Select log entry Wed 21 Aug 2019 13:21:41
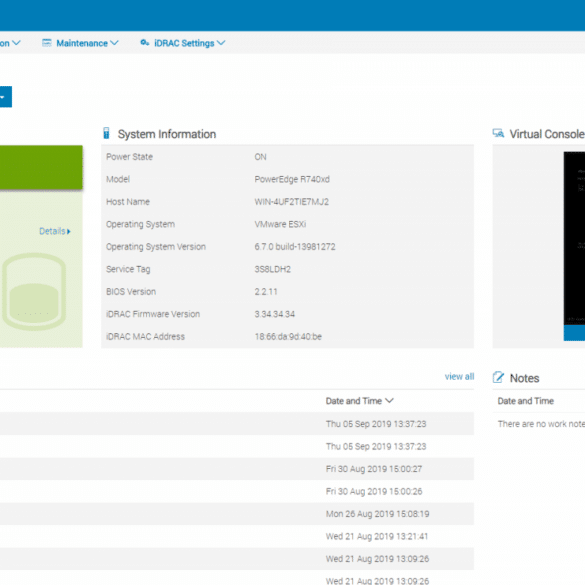 point(377,536)
